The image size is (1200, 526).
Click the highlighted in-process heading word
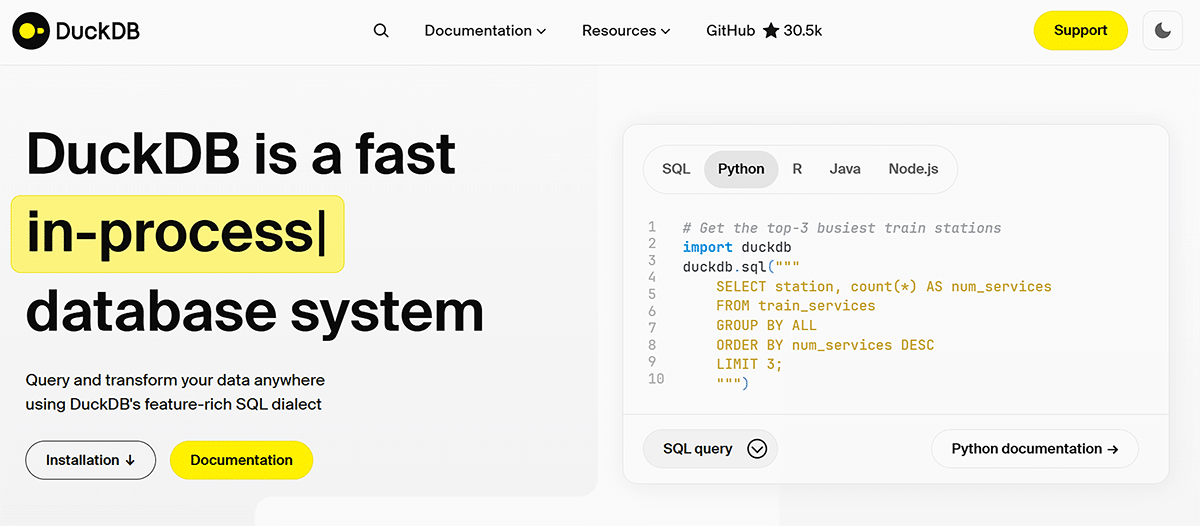pyautogui.click(x=177, y=234)
